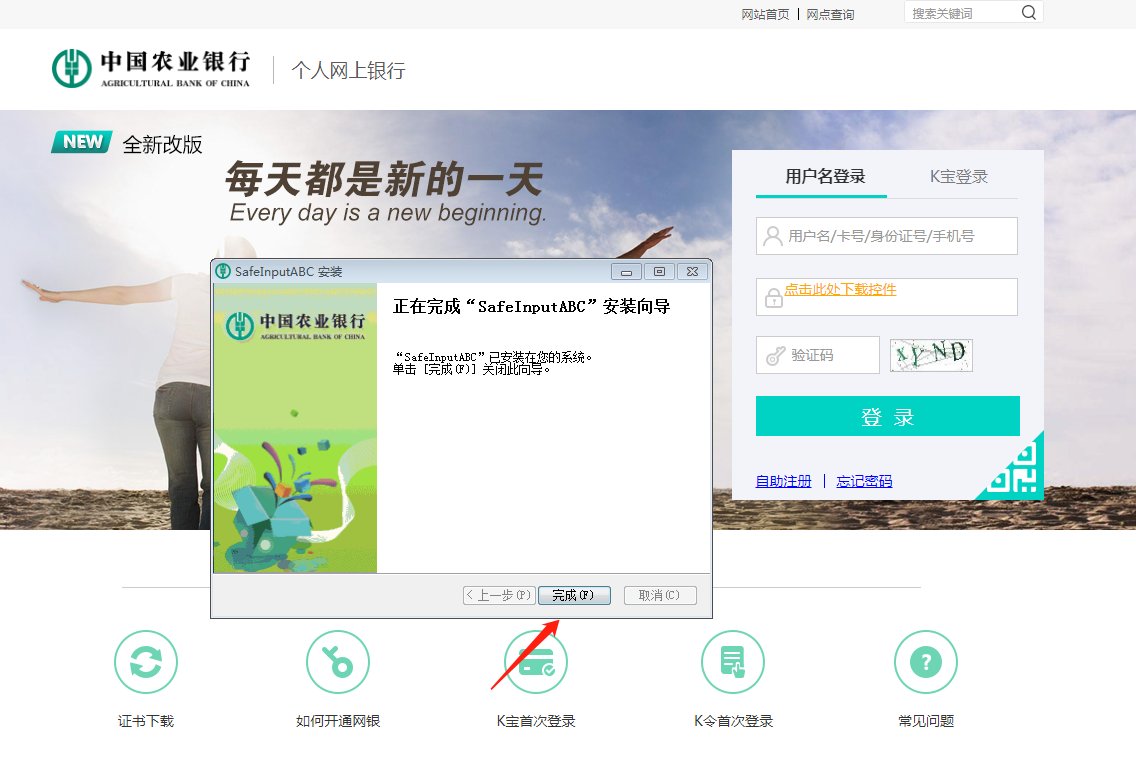Switch to the K宝登录 tab
1136x760 pixels.
tap(959, 176)
